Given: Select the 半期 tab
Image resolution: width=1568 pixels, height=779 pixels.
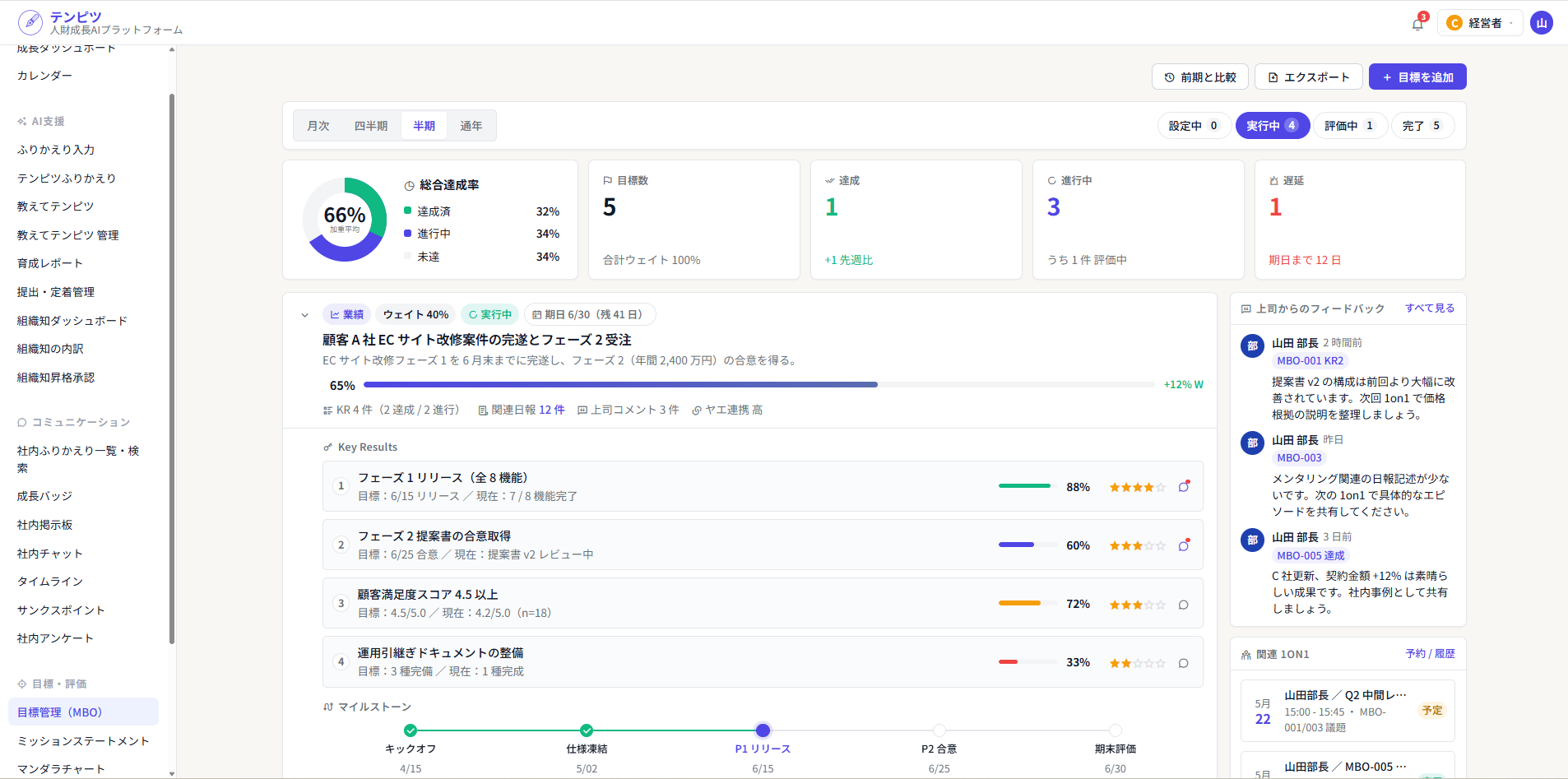Looking at the screenshot, I should tap(424, 126).
